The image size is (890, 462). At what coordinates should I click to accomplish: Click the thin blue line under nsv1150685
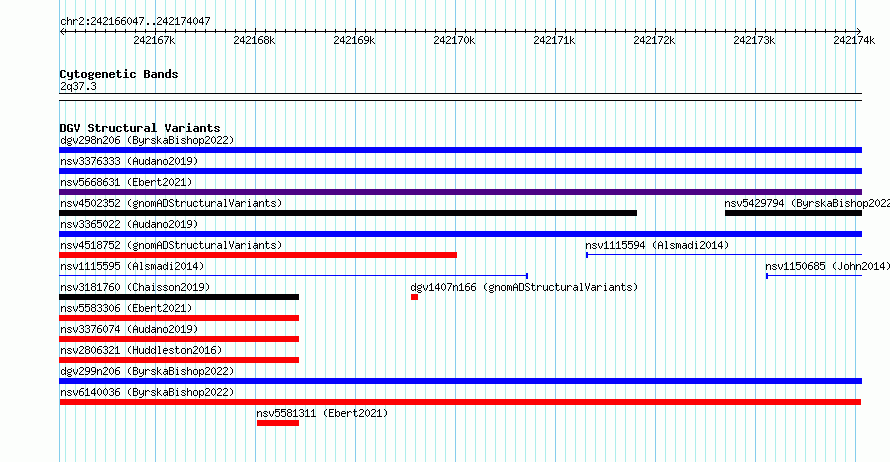tap(814, 276)
